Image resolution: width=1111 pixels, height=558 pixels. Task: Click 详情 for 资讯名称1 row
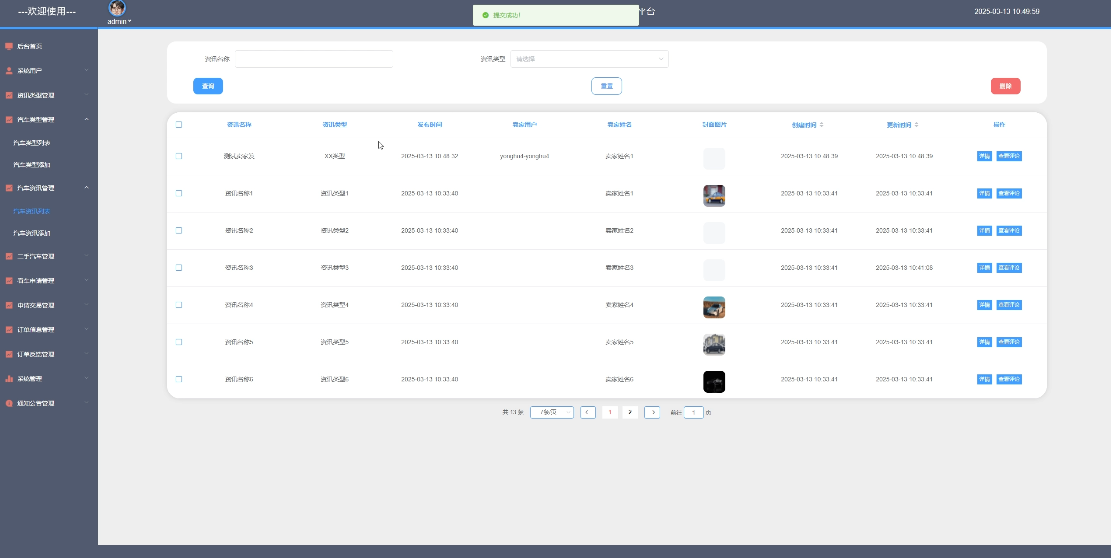click(x=984, y=193)
